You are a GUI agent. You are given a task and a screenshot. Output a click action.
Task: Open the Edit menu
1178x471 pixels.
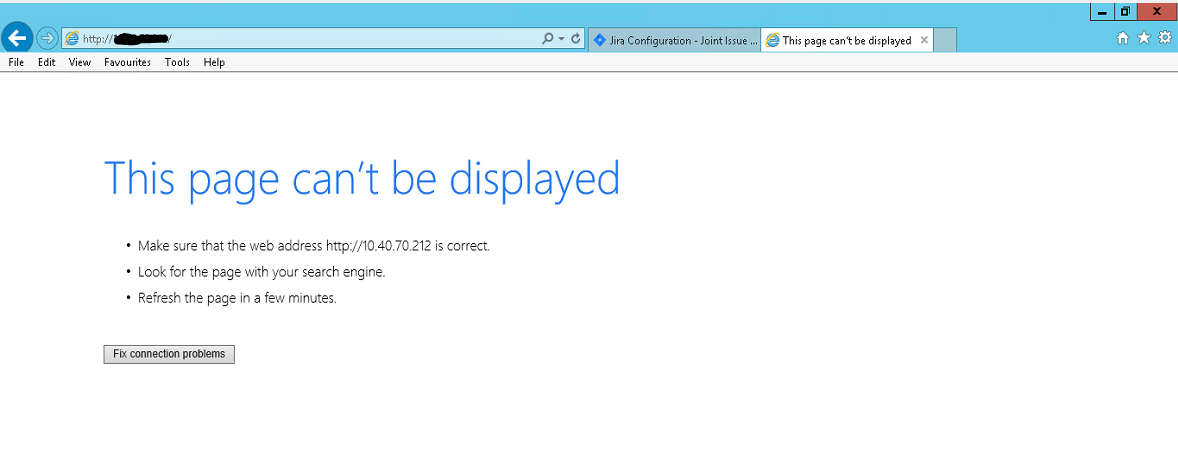(x=47, y=62)
